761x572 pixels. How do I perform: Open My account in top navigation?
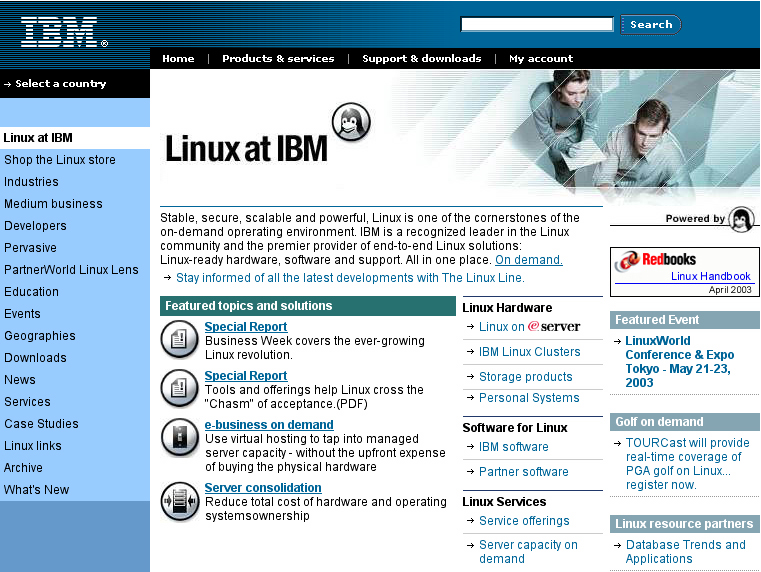[541, 59]
